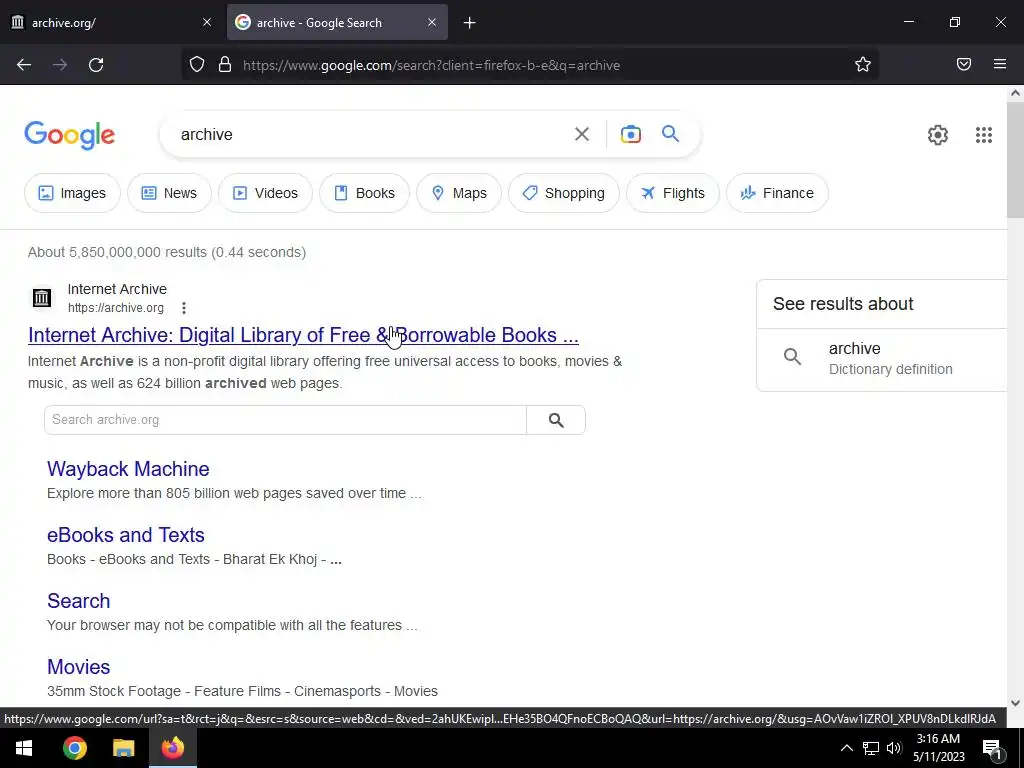Clear the Google search box with X

(x=581, y=135)
